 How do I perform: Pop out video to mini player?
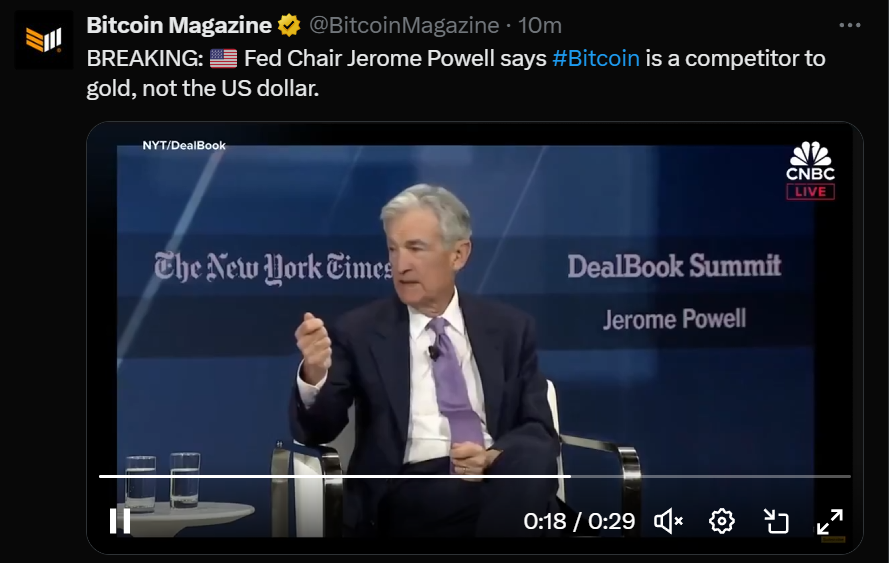(776, 520)
